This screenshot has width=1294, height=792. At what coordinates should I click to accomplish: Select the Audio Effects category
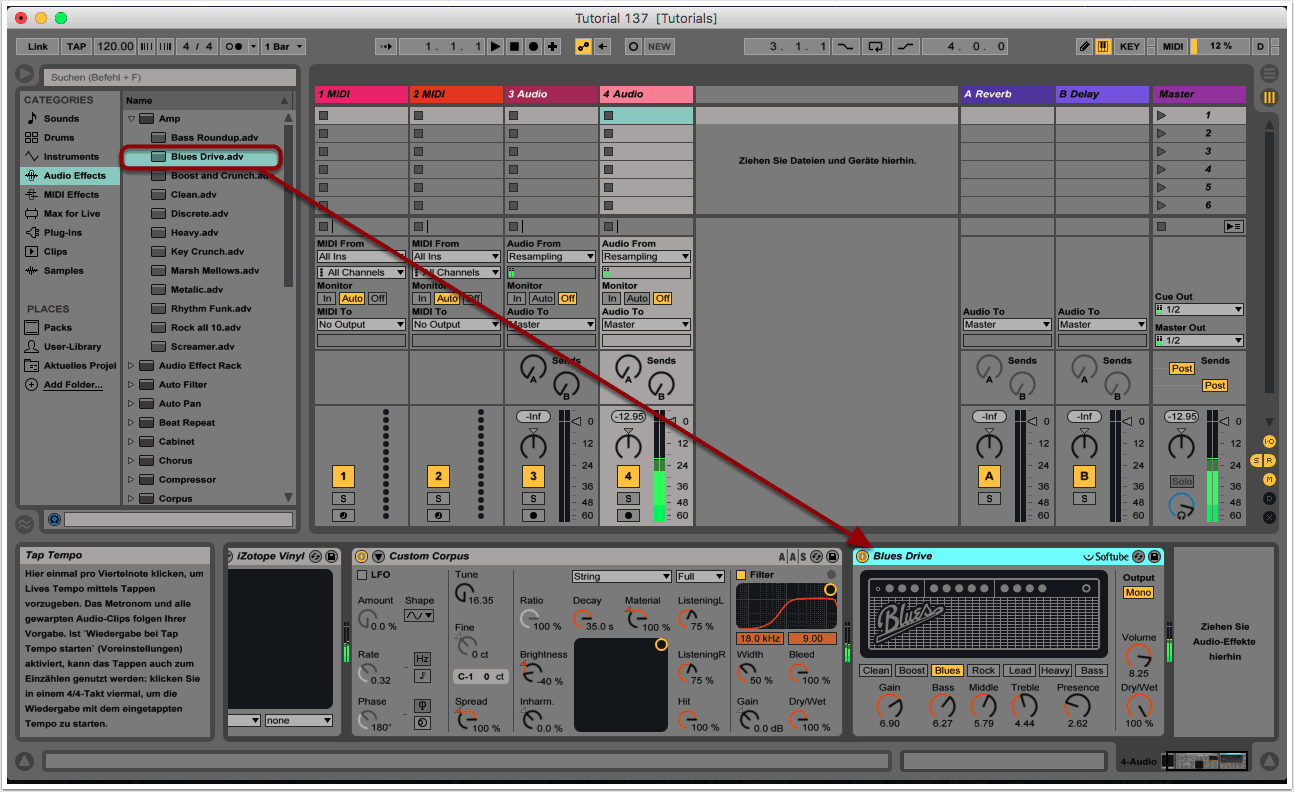(x=74, y=176)
